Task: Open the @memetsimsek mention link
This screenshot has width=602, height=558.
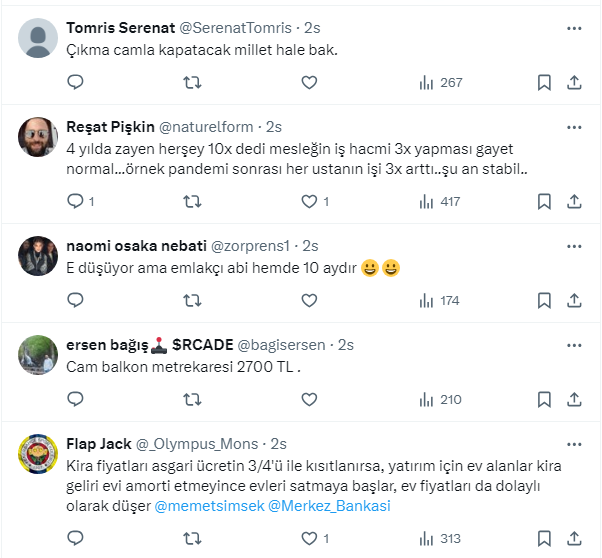Action: (x=208, y=506)
